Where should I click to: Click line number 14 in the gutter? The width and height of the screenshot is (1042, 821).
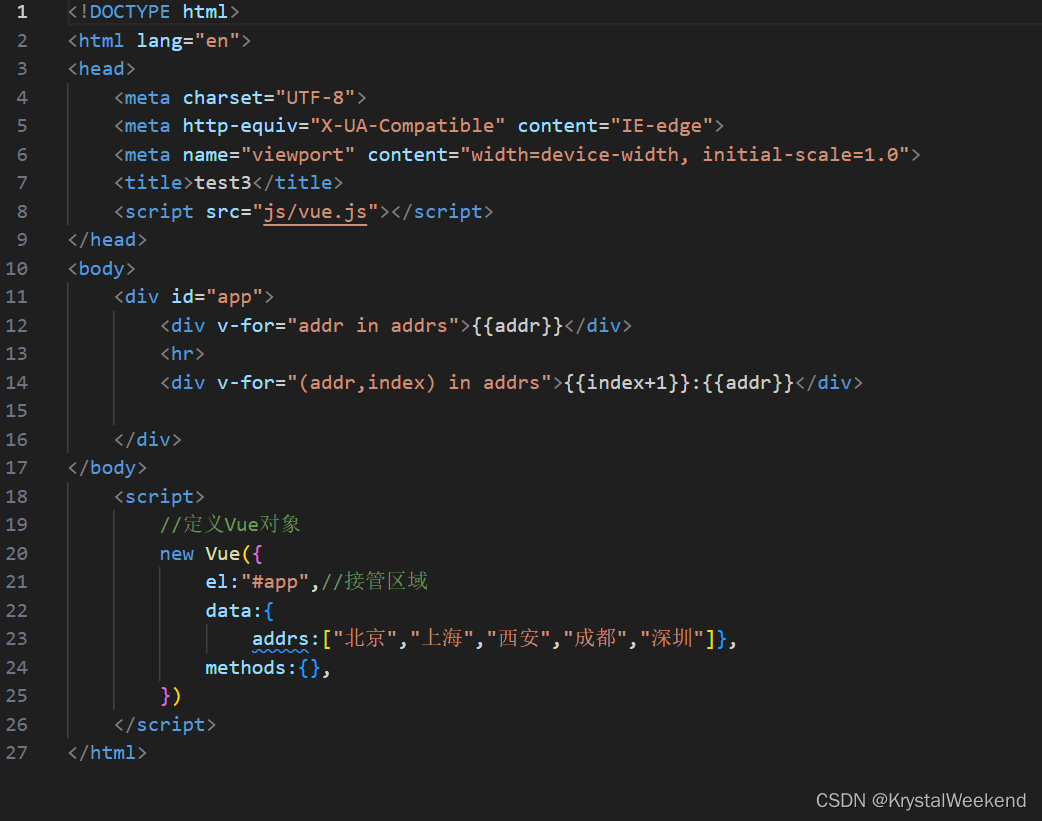pos(17,382)
